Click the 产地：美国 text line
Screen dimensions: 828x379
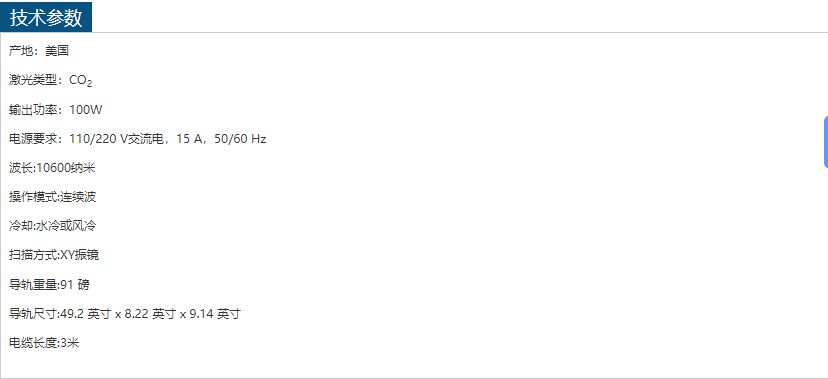(39, 51)
